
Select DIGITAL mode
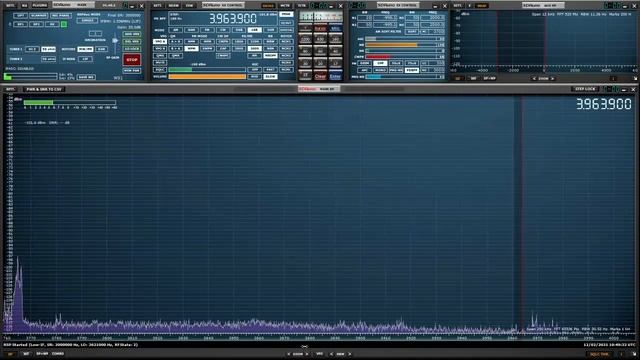pyautogui.click(x=286, y=30)
